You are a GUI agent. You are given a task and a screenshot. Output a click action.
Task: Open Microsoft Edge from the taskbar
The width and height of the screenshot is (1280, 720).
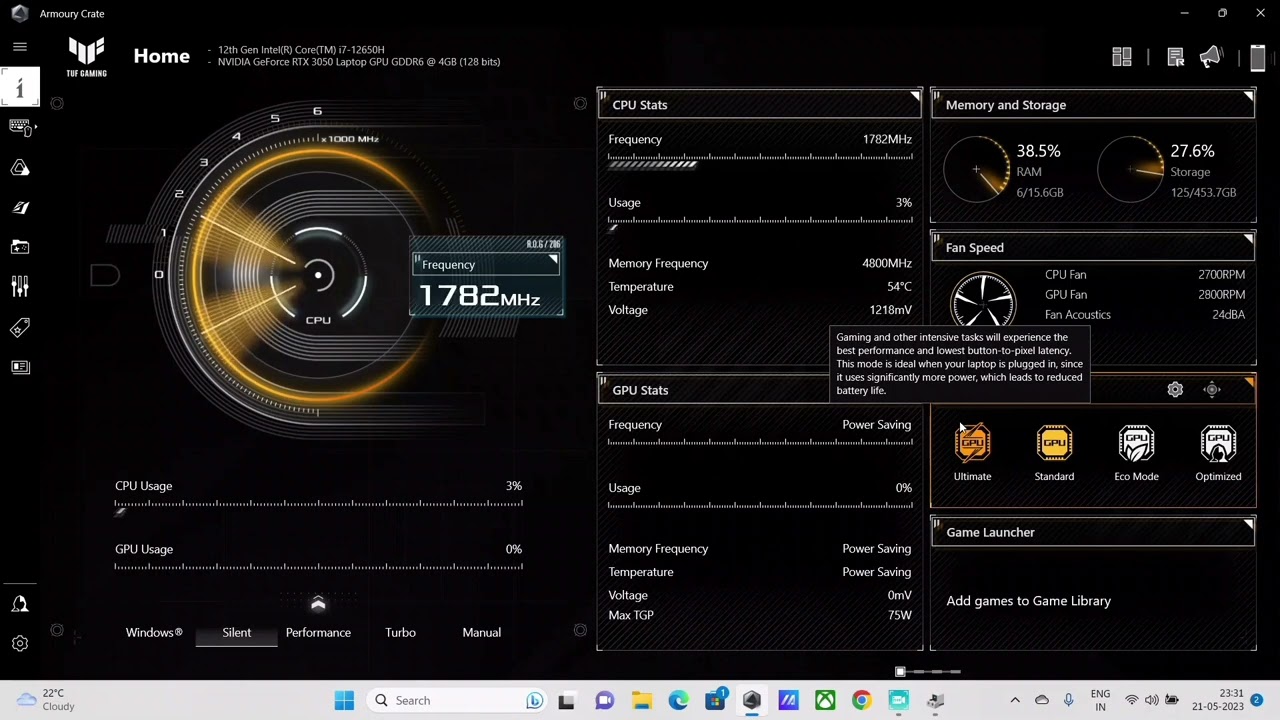[x=678, y=700]
